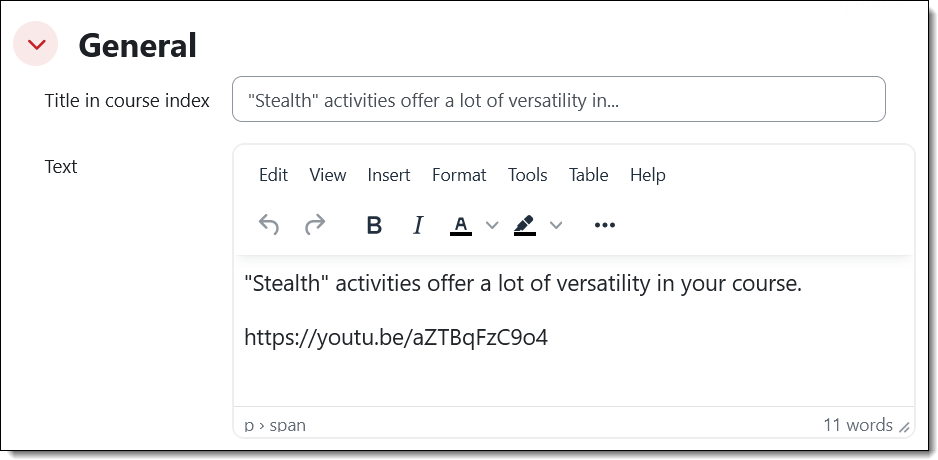Open the View menu
This screenshot has width=938, height=460.
(328, 175)
